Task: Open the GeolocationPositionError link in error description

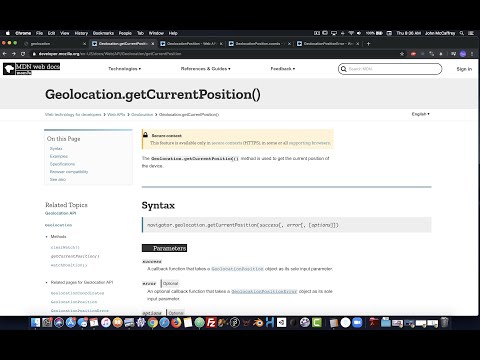Action: 264,291
